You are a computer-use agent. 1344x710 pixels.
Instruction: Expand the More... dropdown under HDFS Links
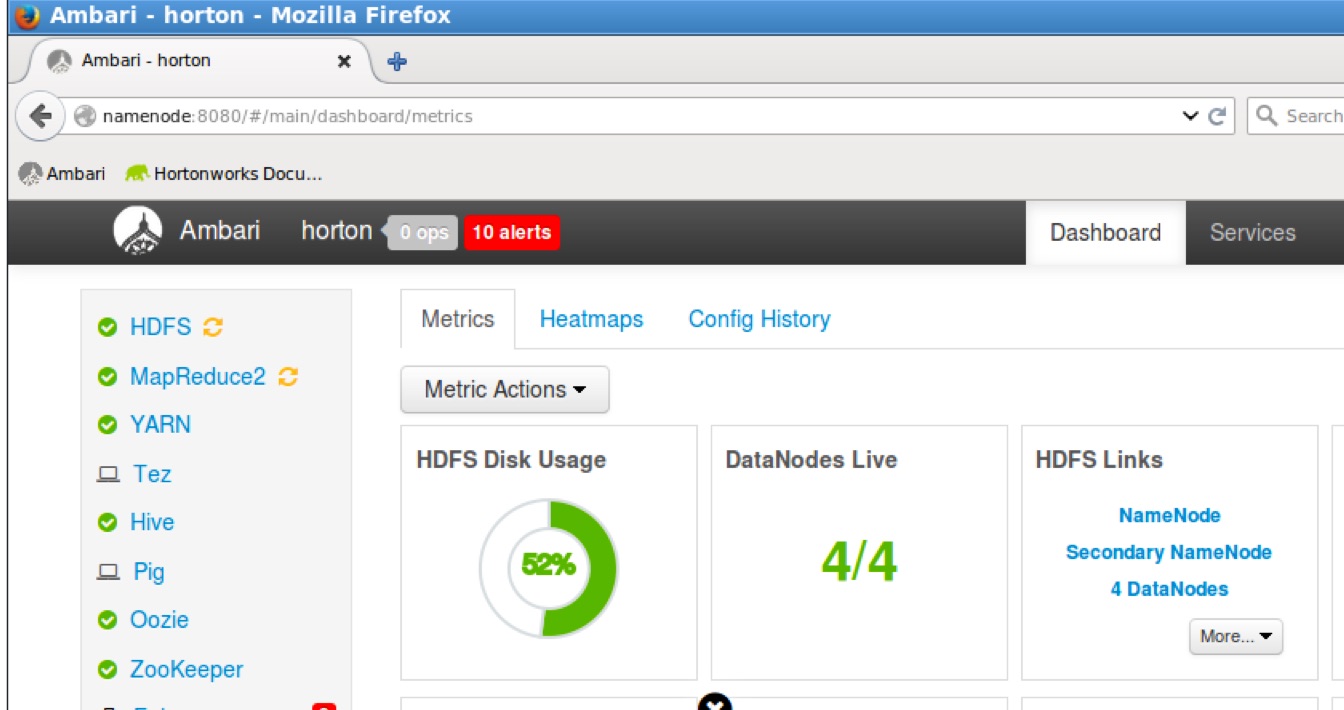click(1236, 637)
